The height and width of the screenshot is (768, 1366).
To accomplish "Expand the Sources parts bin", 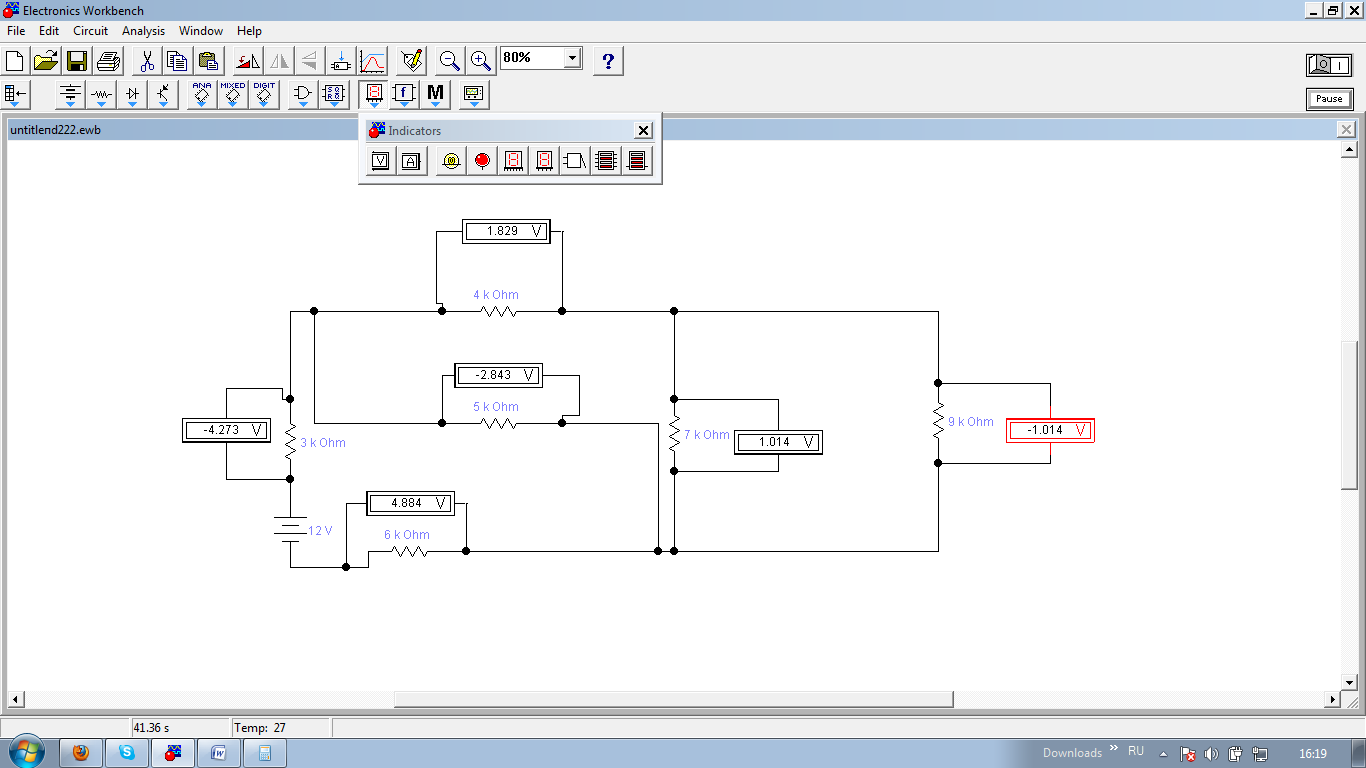I will (70, 95).
